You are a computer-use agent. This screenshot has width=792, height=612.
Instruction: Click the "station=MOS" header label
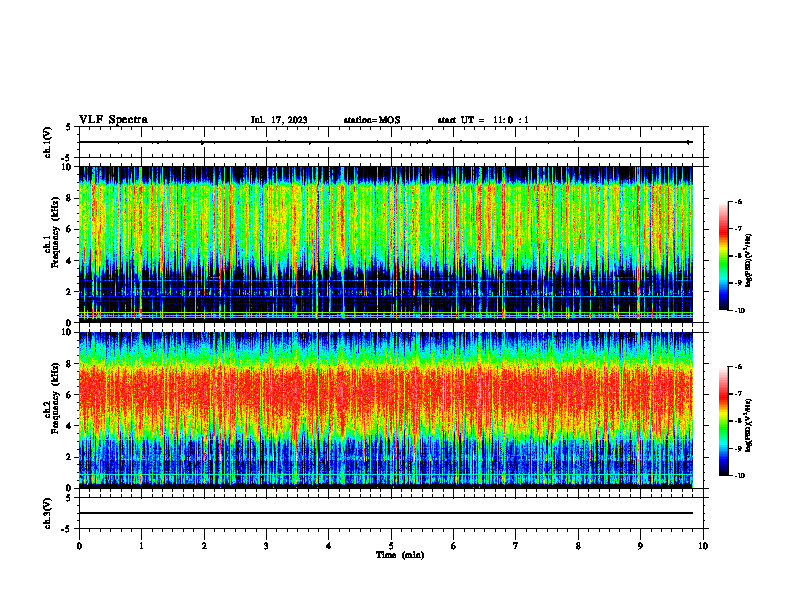click(372, 120)
